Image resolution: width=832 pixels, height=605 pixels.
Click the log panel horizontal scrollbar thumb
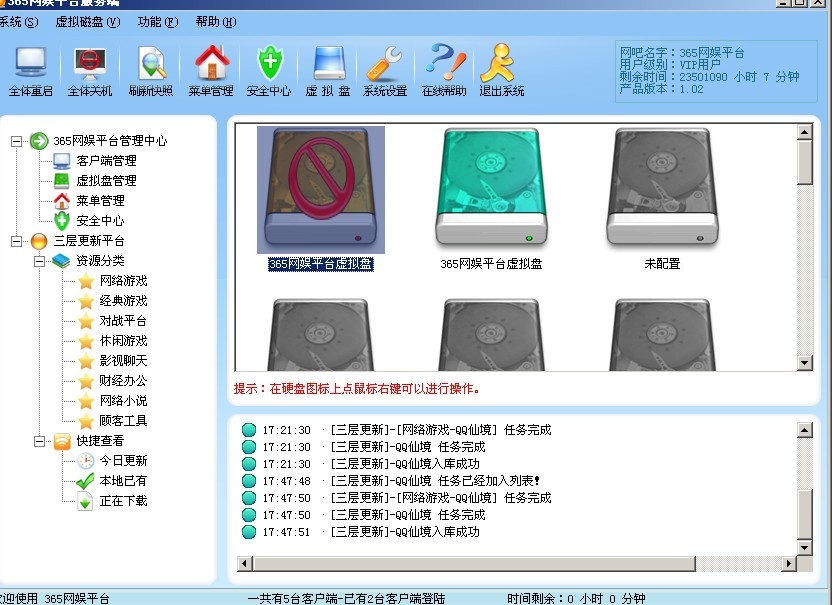[474, 564]
